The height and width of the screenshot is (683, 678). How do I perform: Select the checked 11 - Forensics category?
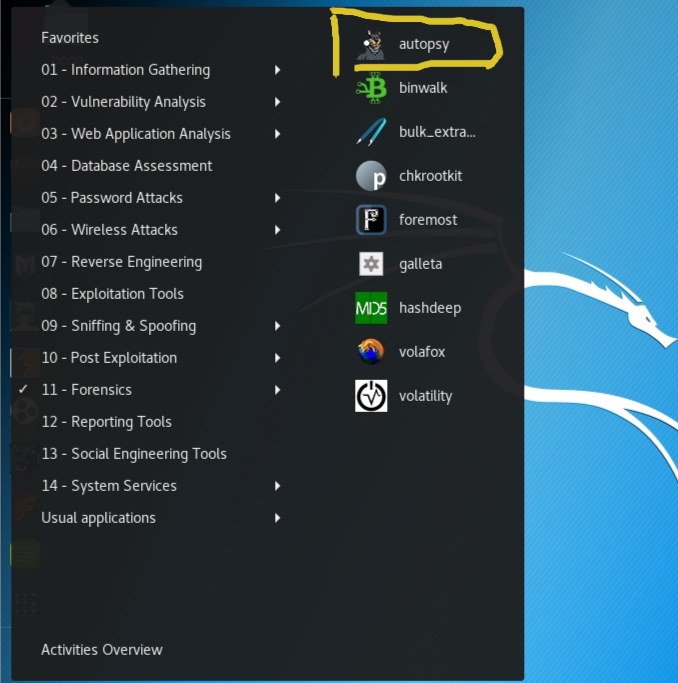87,390
